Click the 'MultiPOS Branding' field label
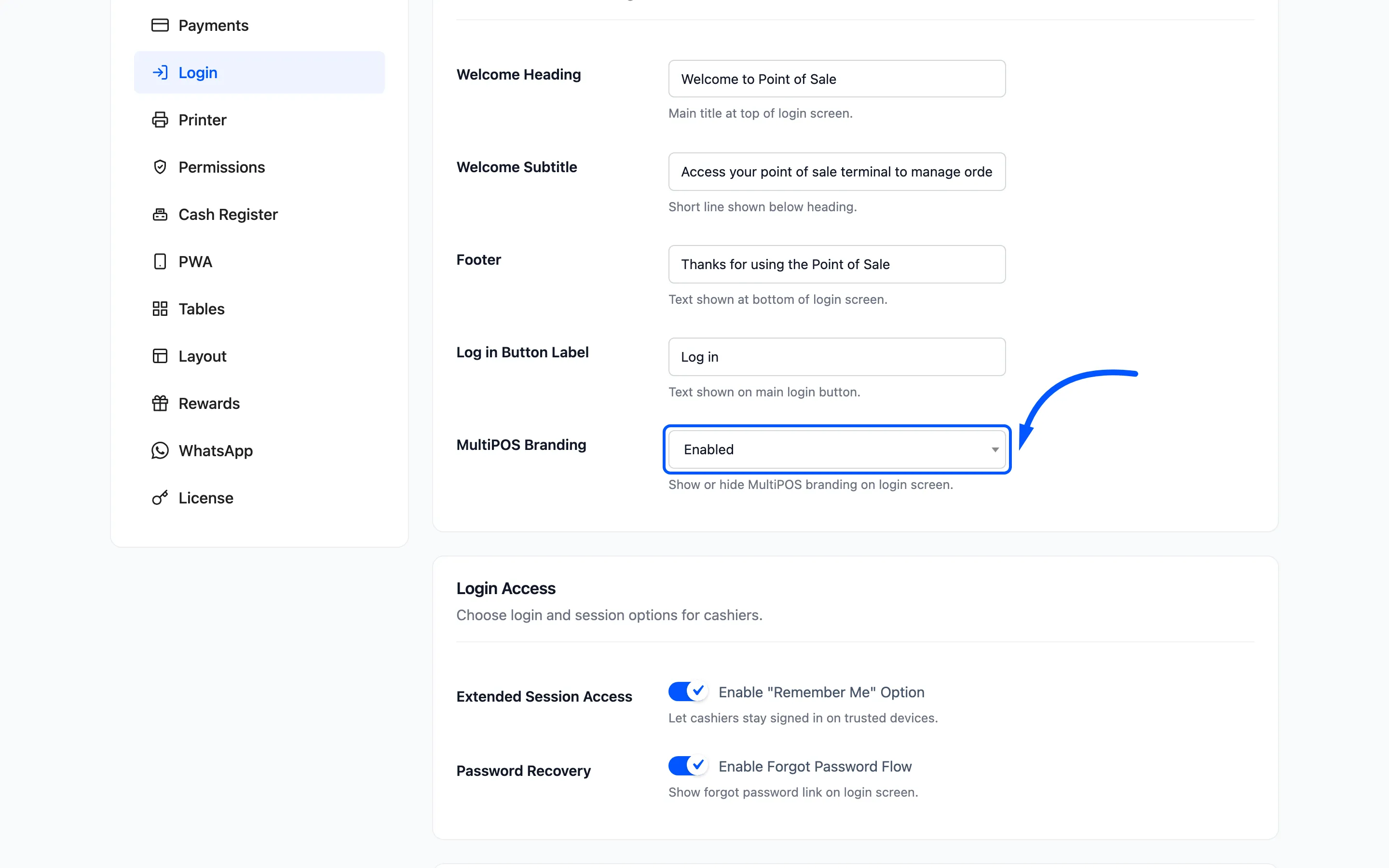1389x868 pixels. [521, 445]
